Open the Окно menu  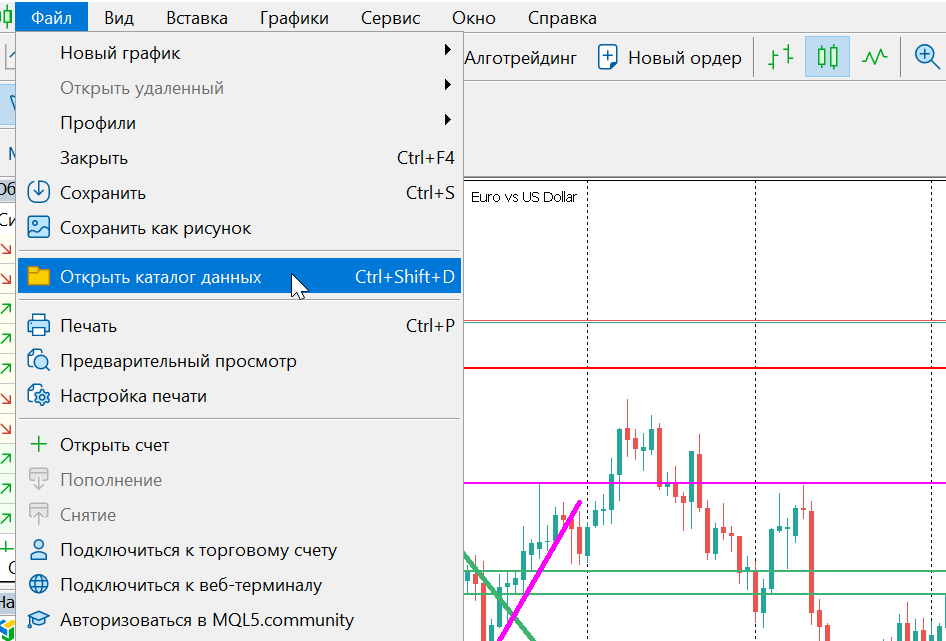474,18
